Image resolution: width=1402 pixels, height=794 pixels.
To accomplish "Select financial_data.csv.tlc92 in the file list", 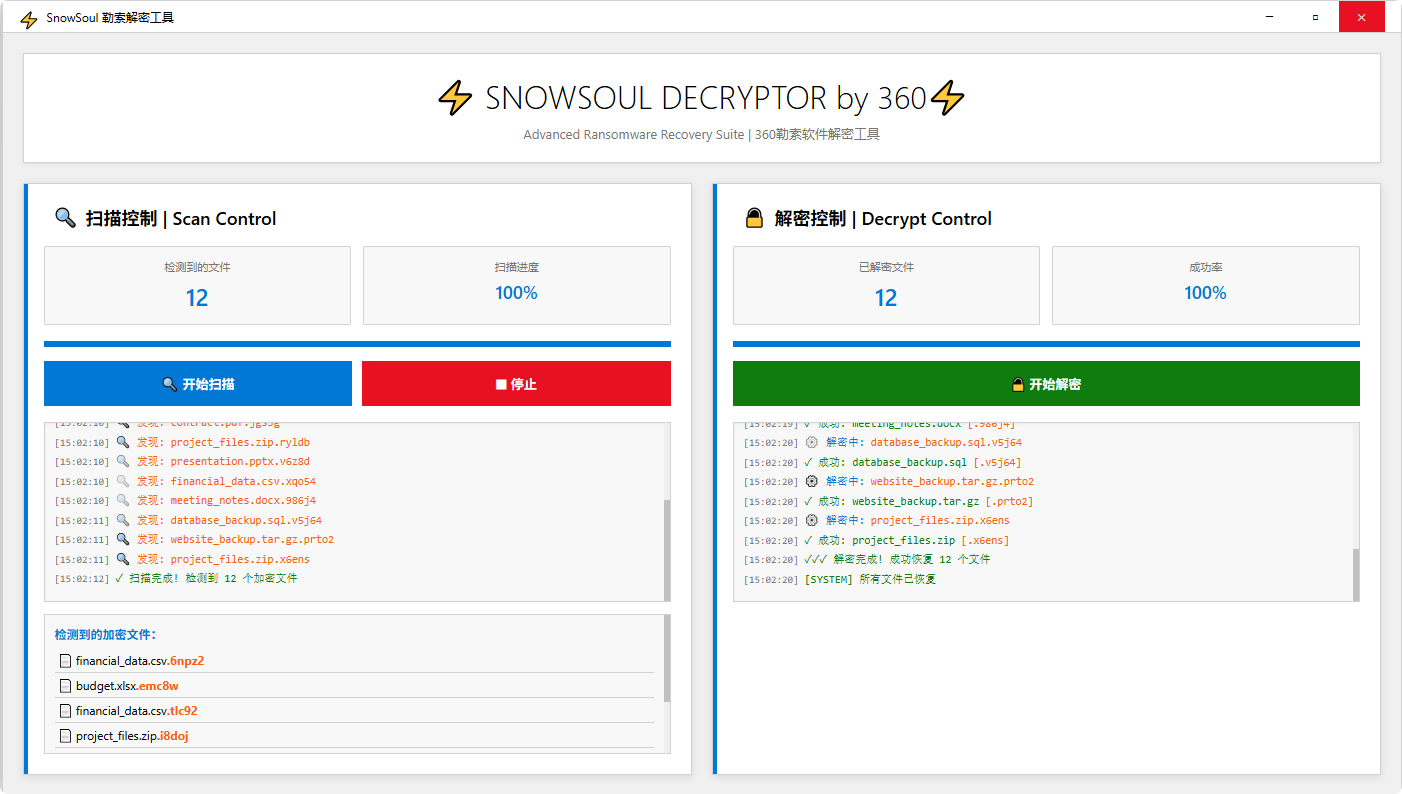I will tap(136, 711).
